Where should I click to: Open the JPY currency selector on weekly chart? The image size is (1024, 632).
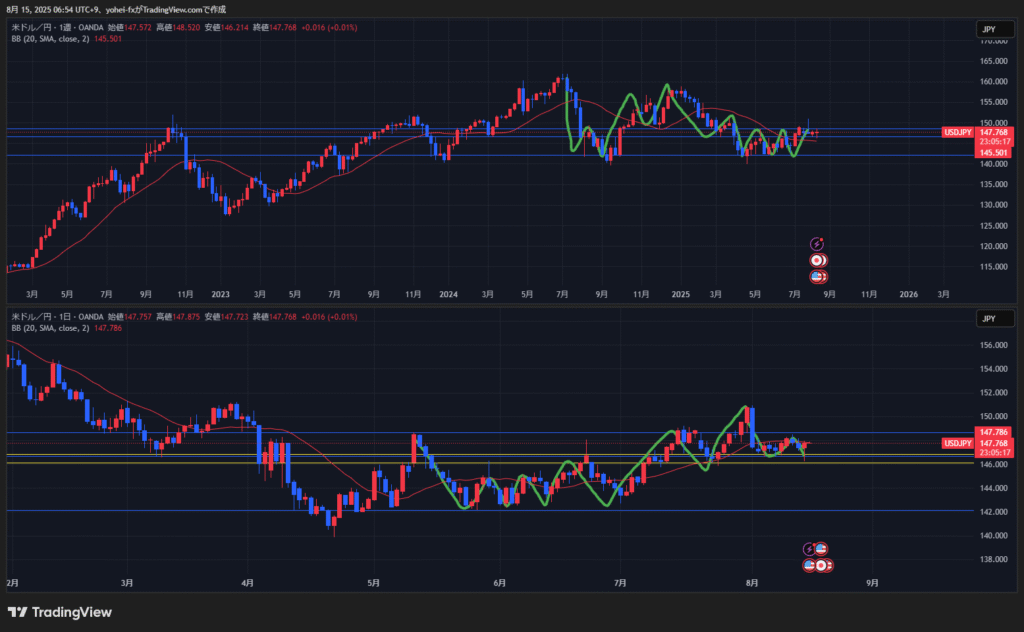[988, 30]
